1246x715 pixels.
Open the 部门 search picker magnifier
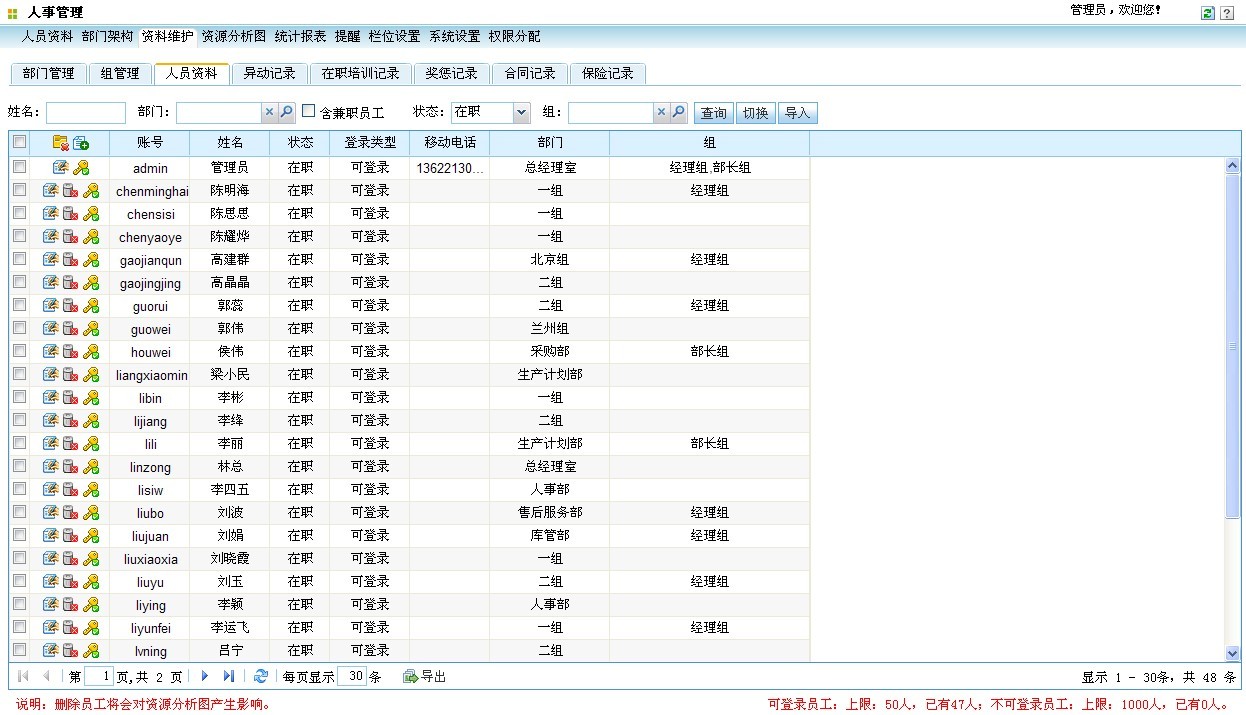point(286,112)
